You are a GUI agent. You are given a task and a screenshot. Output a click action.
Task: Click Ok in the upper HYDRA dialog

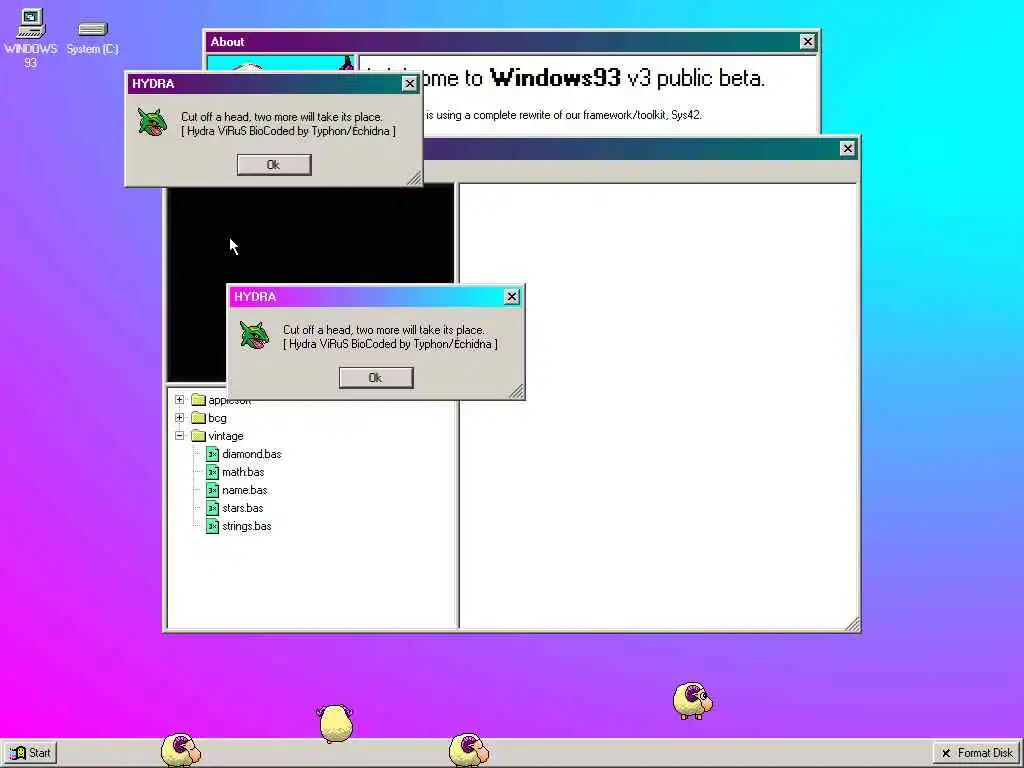coord(274,165)
